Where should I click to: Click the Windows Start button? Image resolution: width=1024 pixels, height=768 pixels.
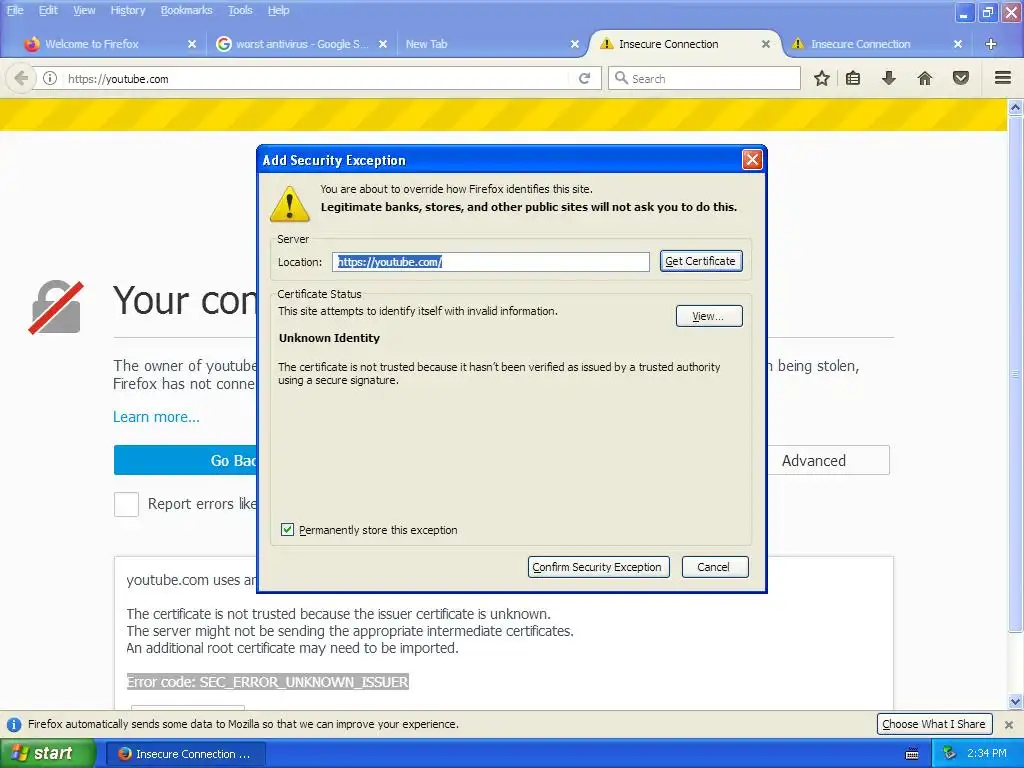click(47, 754)
